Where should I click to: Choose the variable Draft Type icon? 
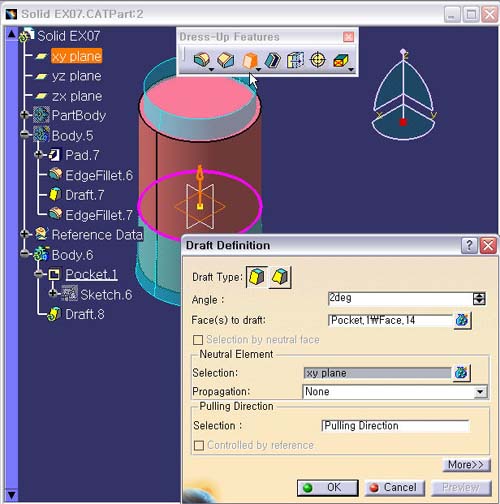point(280,277)
